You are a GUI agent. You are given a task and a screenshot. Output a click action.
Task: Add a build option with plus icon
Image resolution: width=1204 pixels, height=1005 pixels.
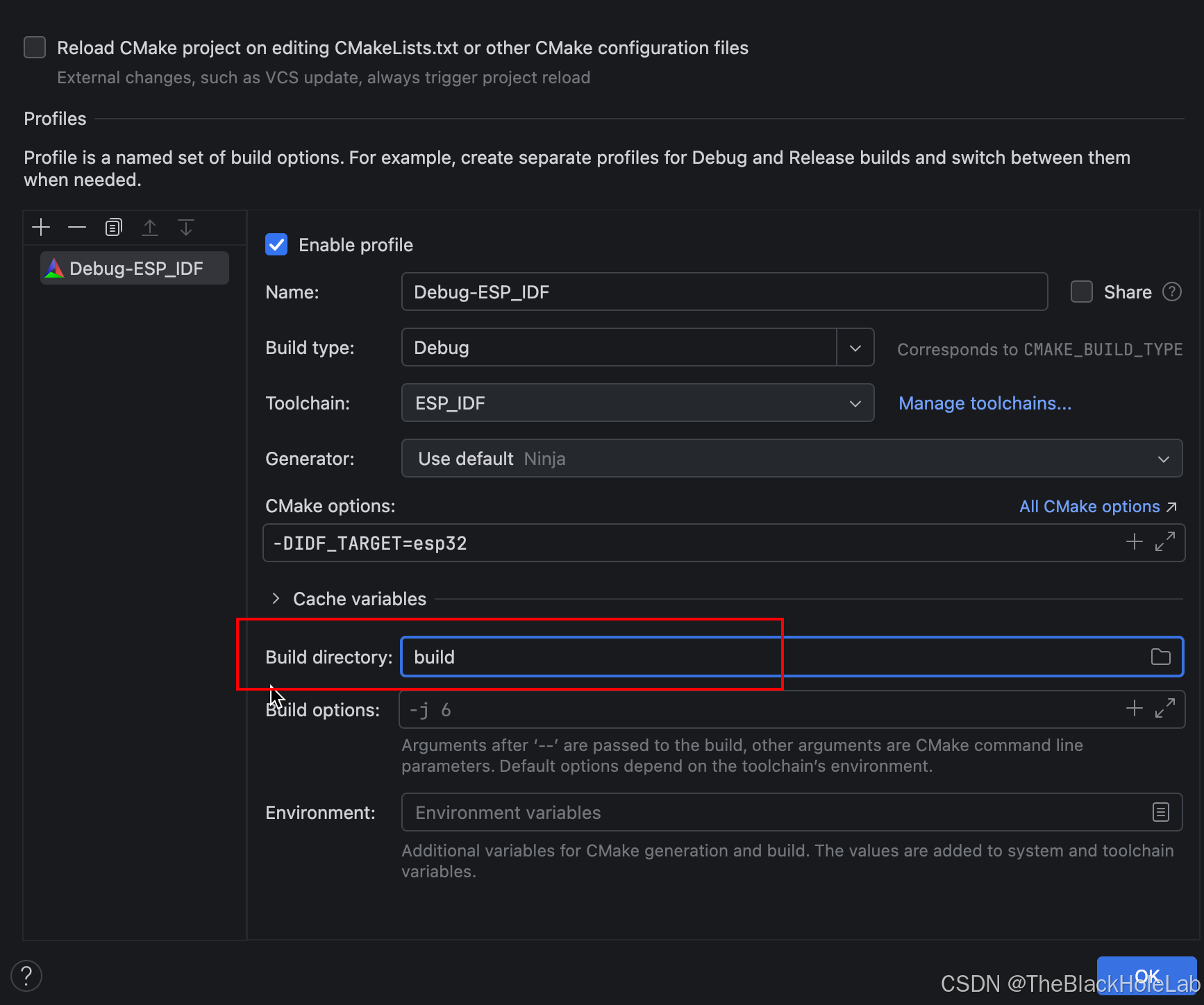click(1135, 709)
